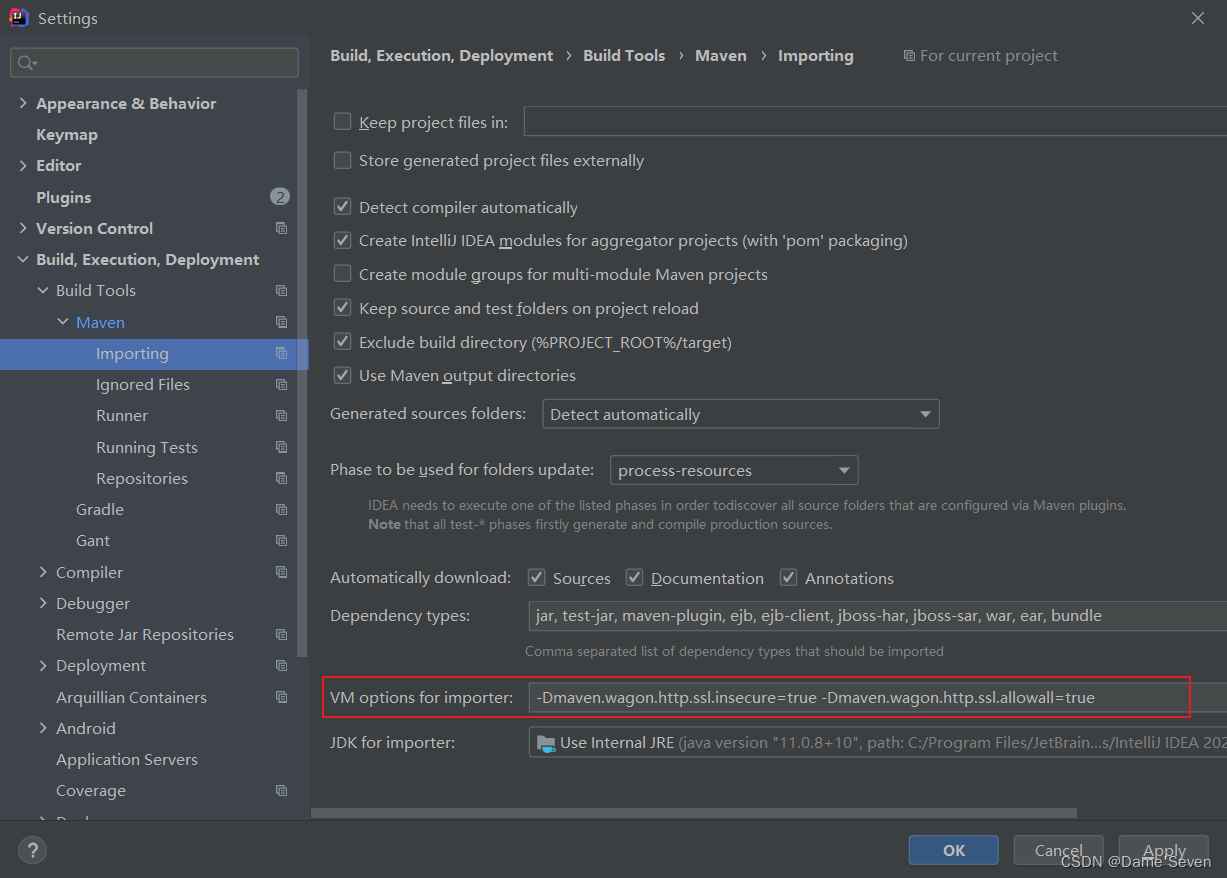Check Store generated project files externally
Image resolution: width=1227 pixels, height=878 pixels.
tap(342, 160)
